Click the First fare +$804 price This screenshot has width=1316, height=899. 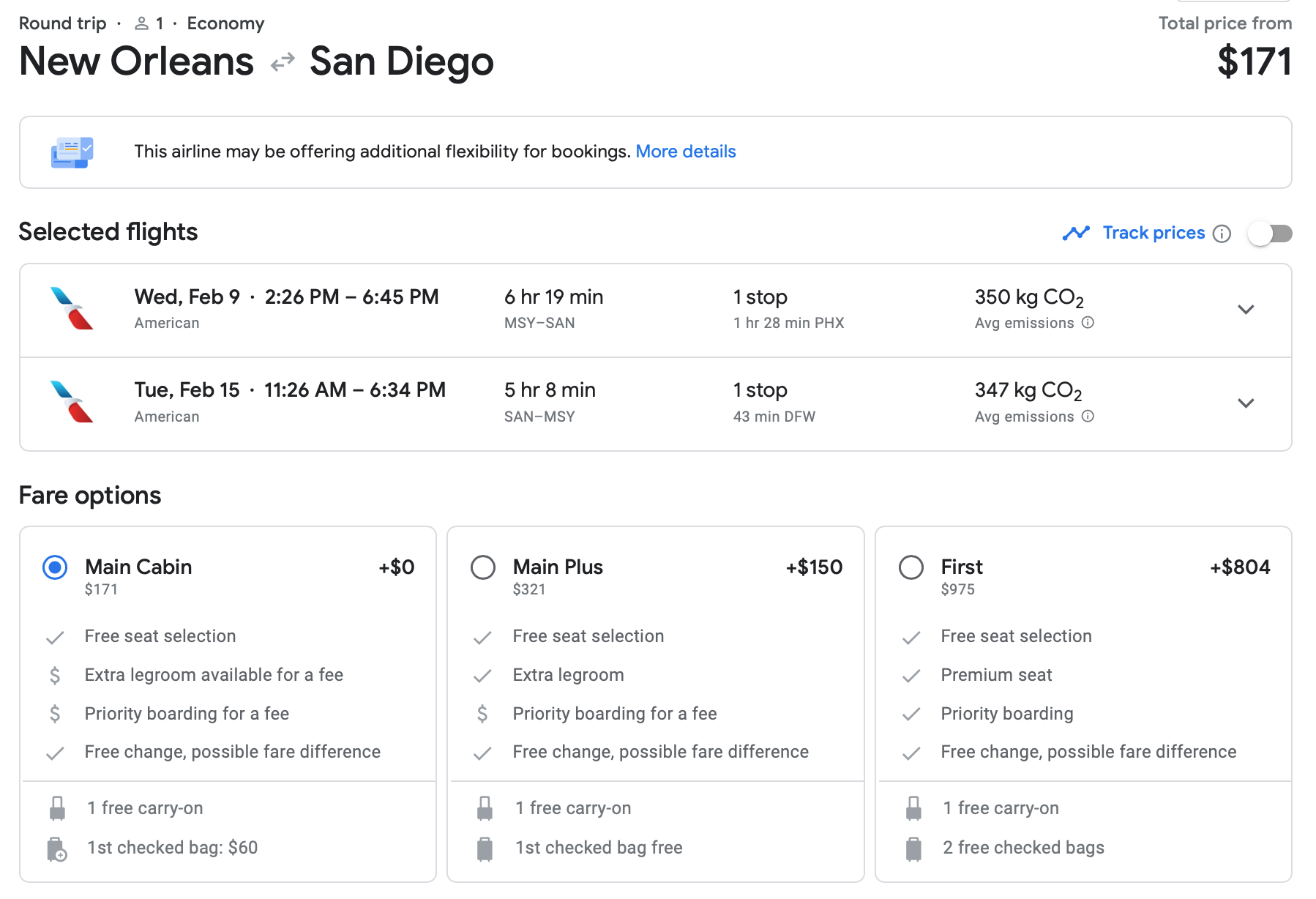[x=1240, y=567]
